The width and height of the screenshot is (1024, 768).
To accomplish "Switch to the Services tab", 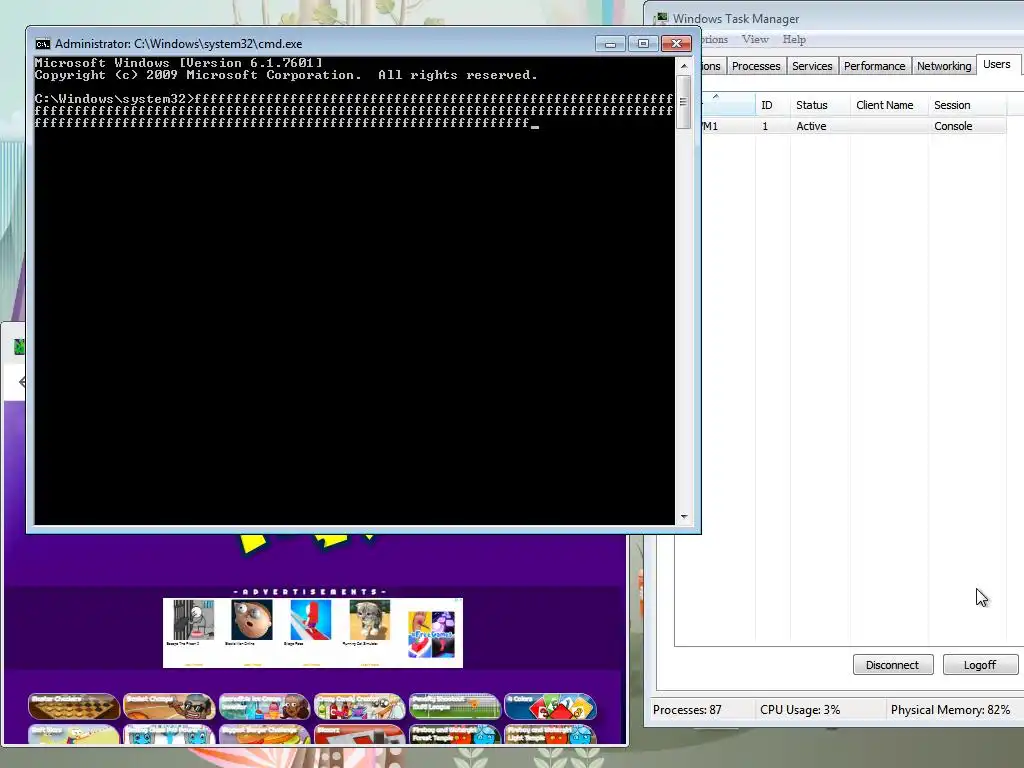I will pyautogui.click(x=812, y=66).
